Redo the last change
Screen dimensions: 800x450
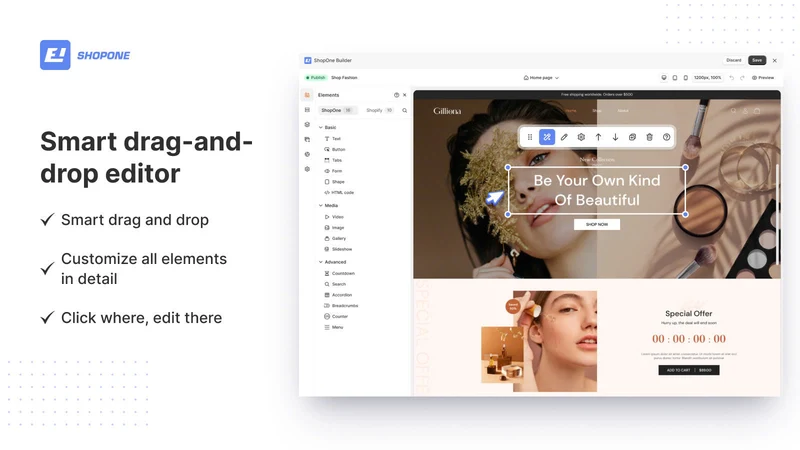742,78
